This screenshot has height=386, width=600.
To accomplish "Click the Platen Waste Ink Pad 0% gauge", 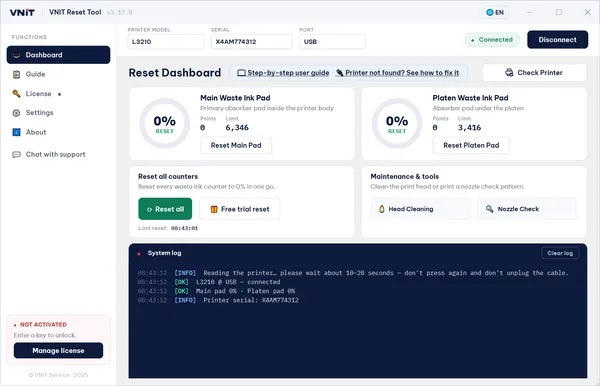I will pyautogui.click(x=397, y=124).
